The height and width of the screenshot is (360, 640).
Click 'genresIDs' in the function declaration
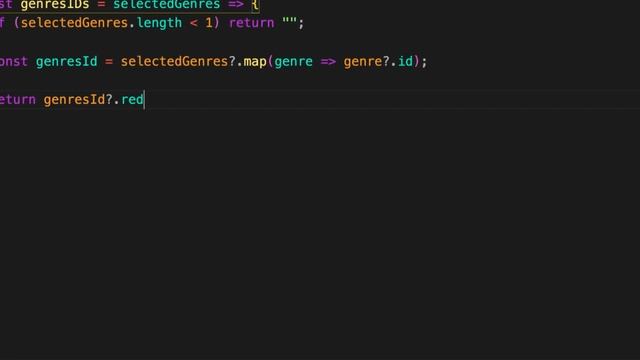click(x=55, y=4)
